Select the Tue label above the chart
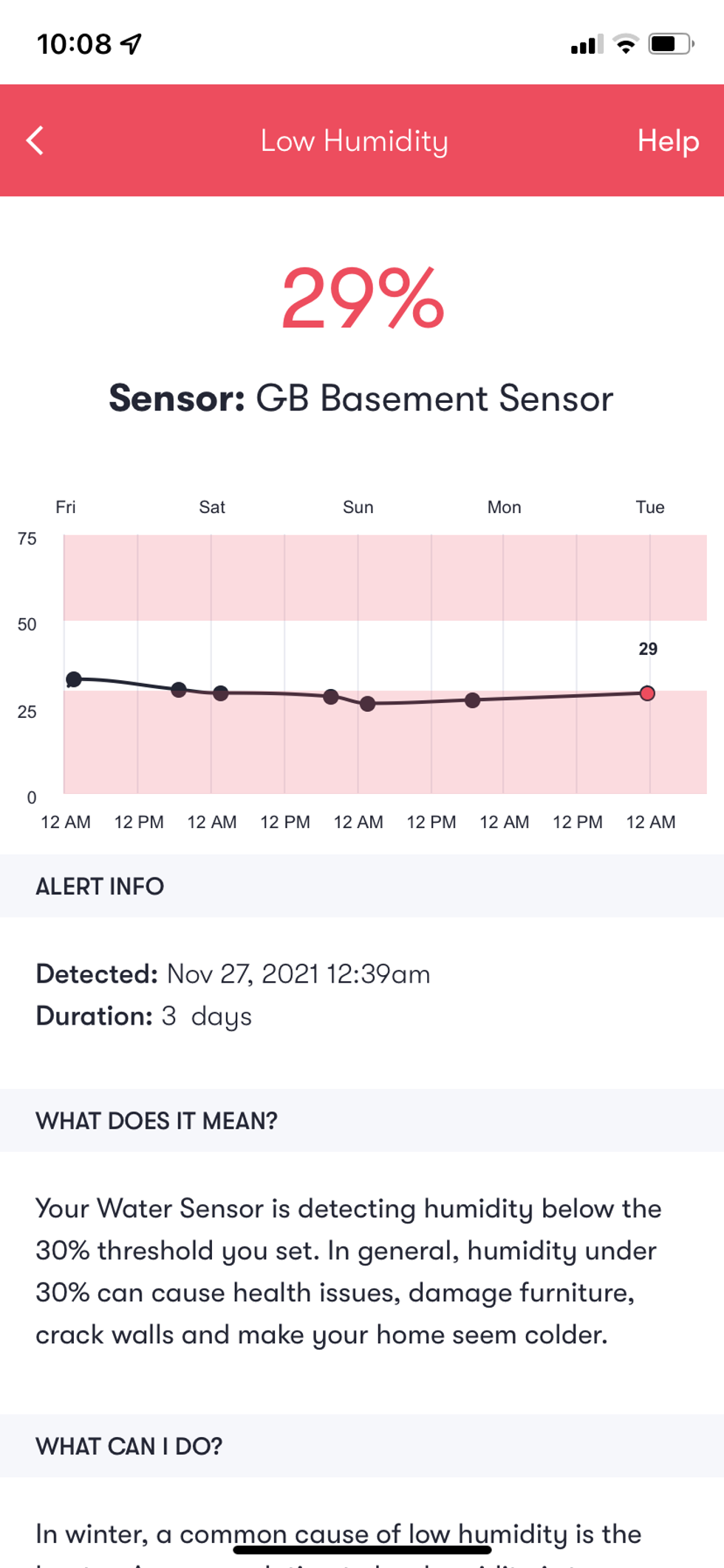 point(649,506)
